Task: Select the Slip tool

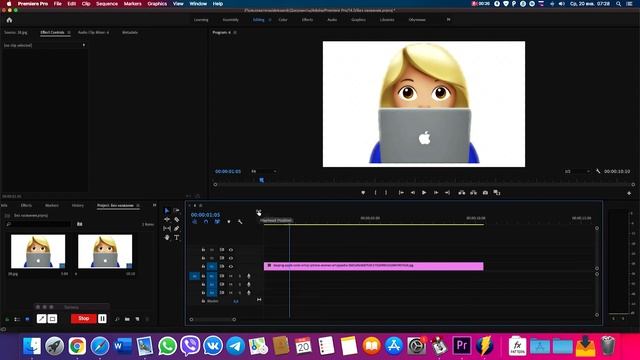Action: click(167, 229)
